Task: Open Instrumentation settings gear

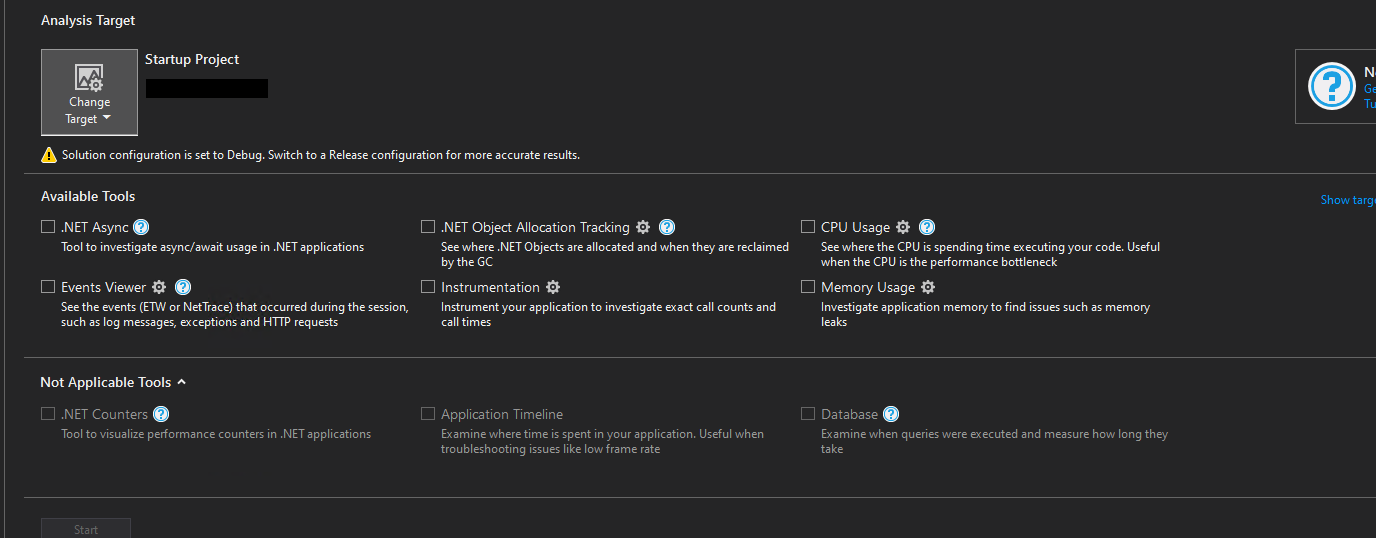Action: coord(553,287)
